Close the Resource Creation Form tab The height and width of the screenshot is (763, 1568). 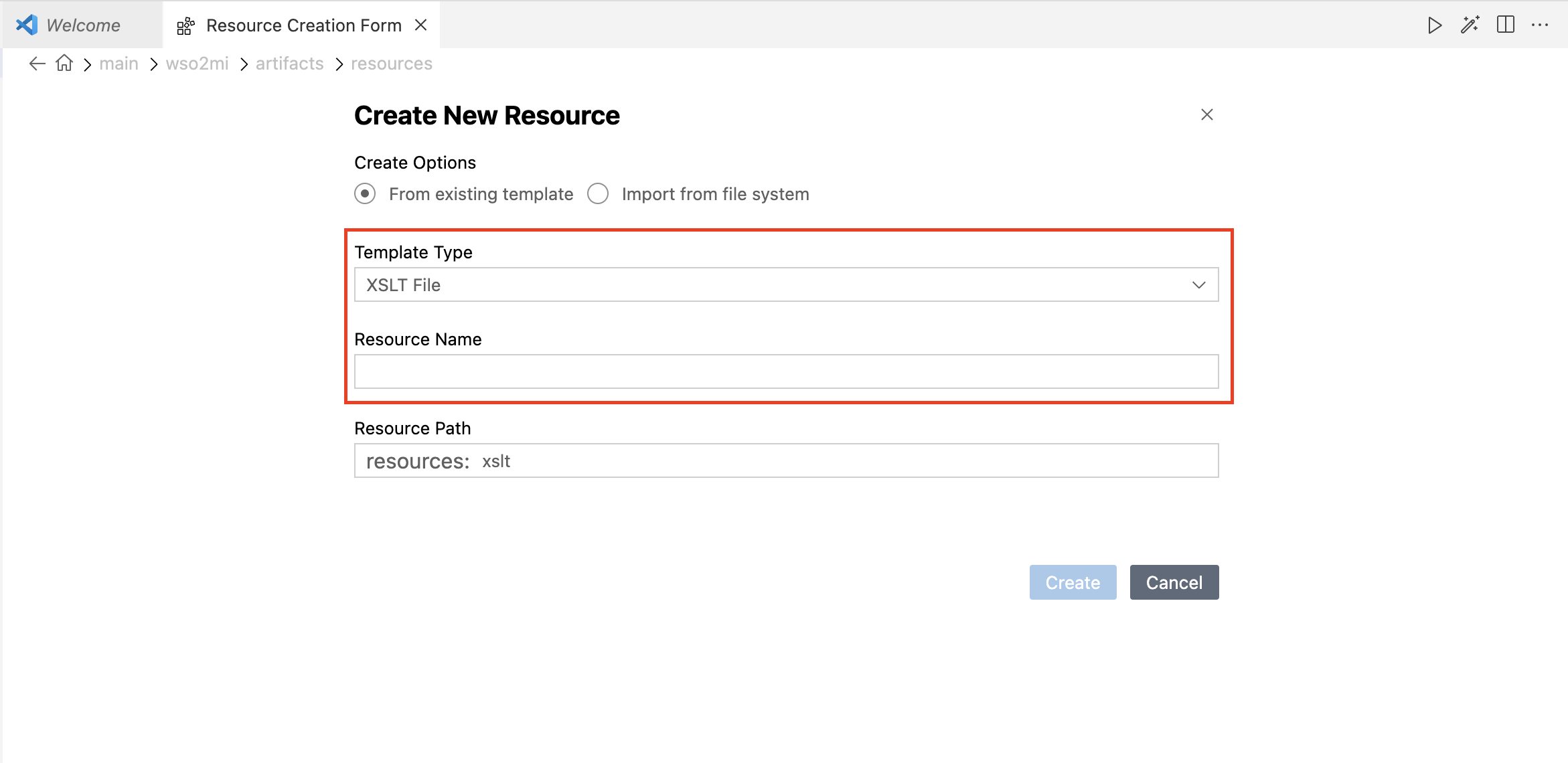(x=421, y=25)
